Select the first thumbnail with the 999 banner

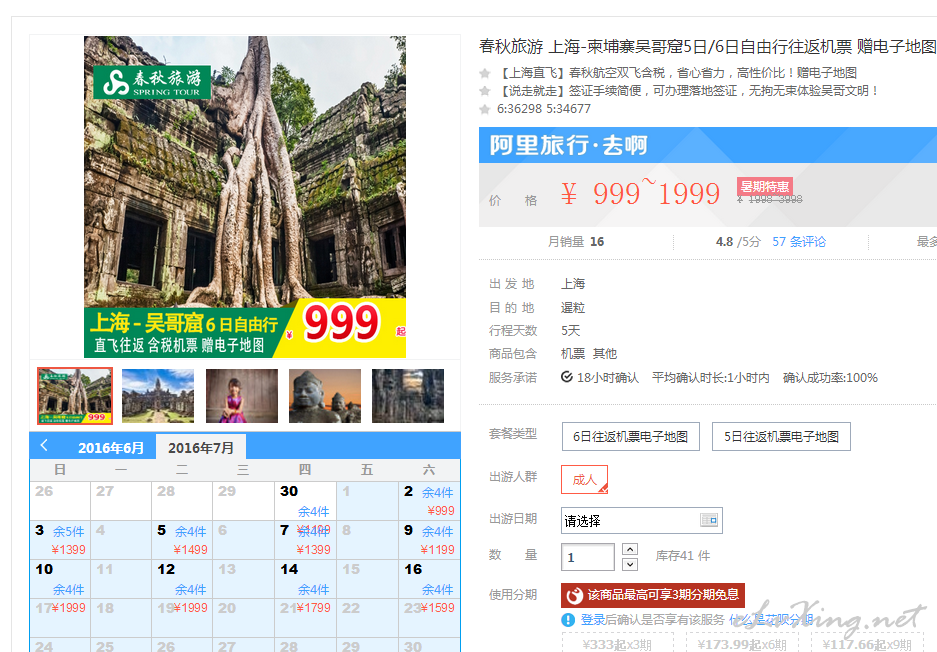coord(75,396)
